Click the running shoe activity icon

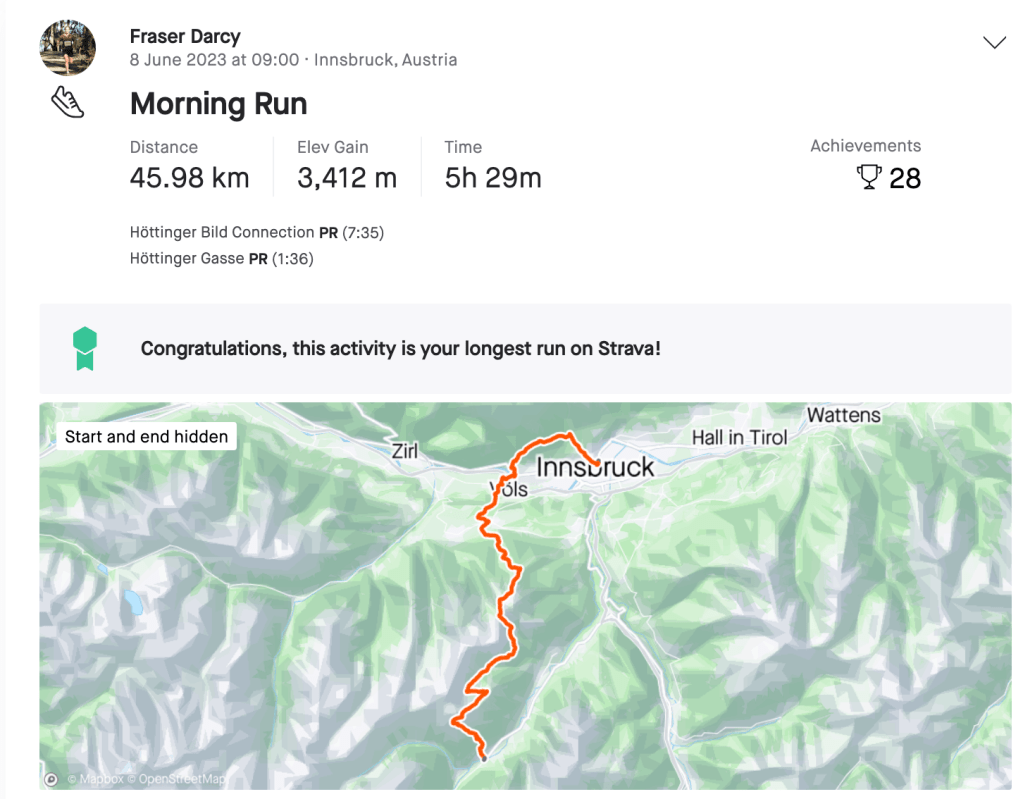coord(67,102)
